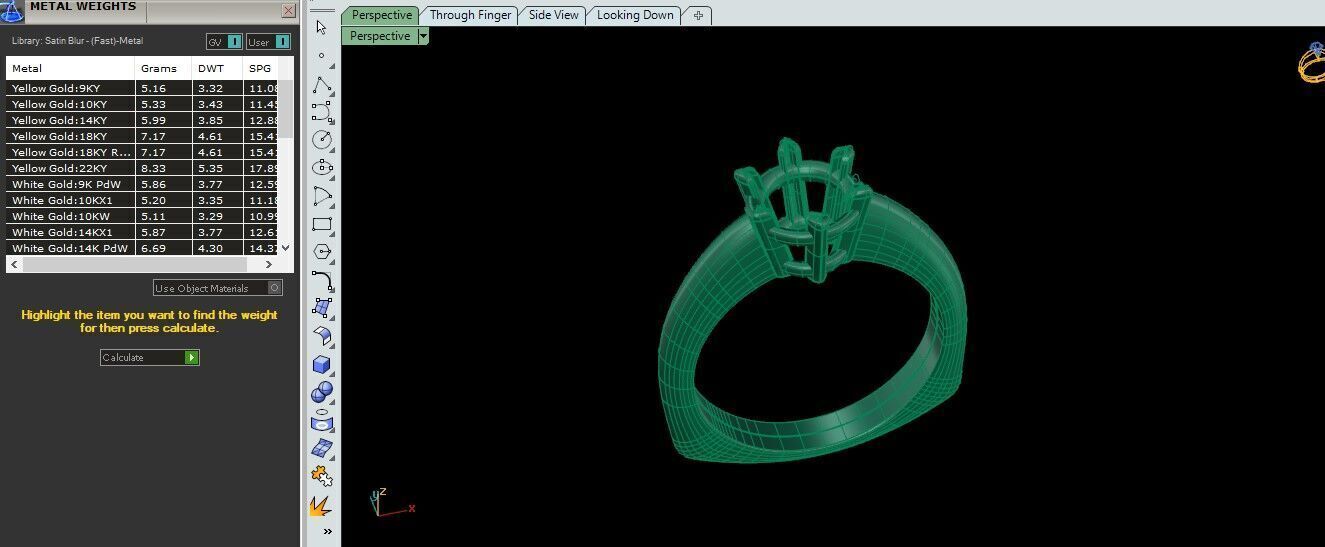The height and width of the screenshot is (547, 1325).
Task: Switch to the Side View tab
Action: (x=553, y=15)
